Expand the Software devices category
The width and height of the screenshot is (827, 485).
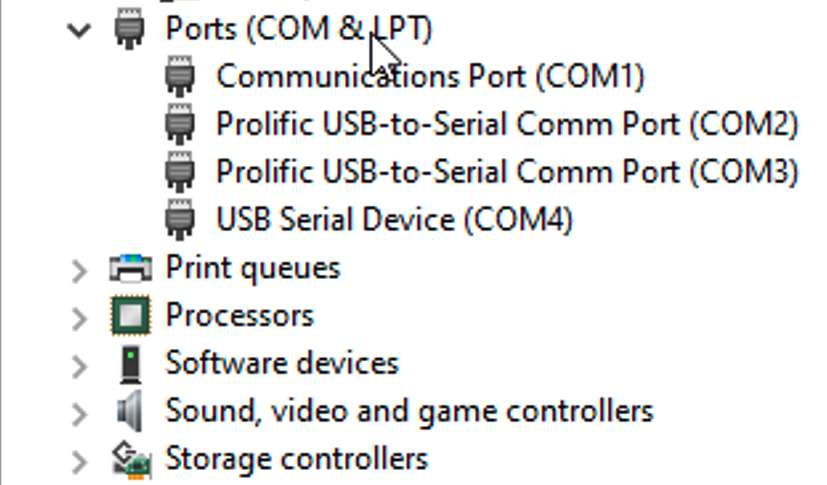(x=79, y=367)
